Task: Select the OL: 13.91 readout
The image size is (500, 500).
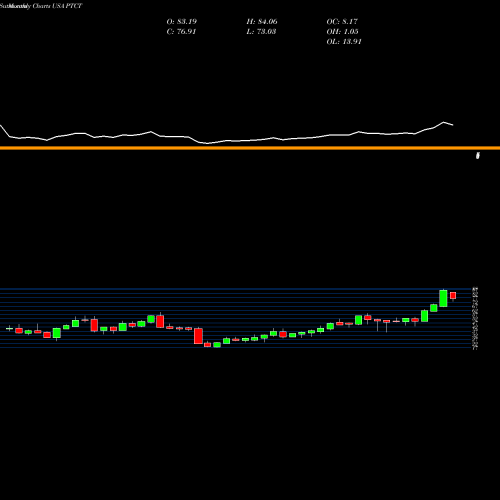Action: click(344, 42)
